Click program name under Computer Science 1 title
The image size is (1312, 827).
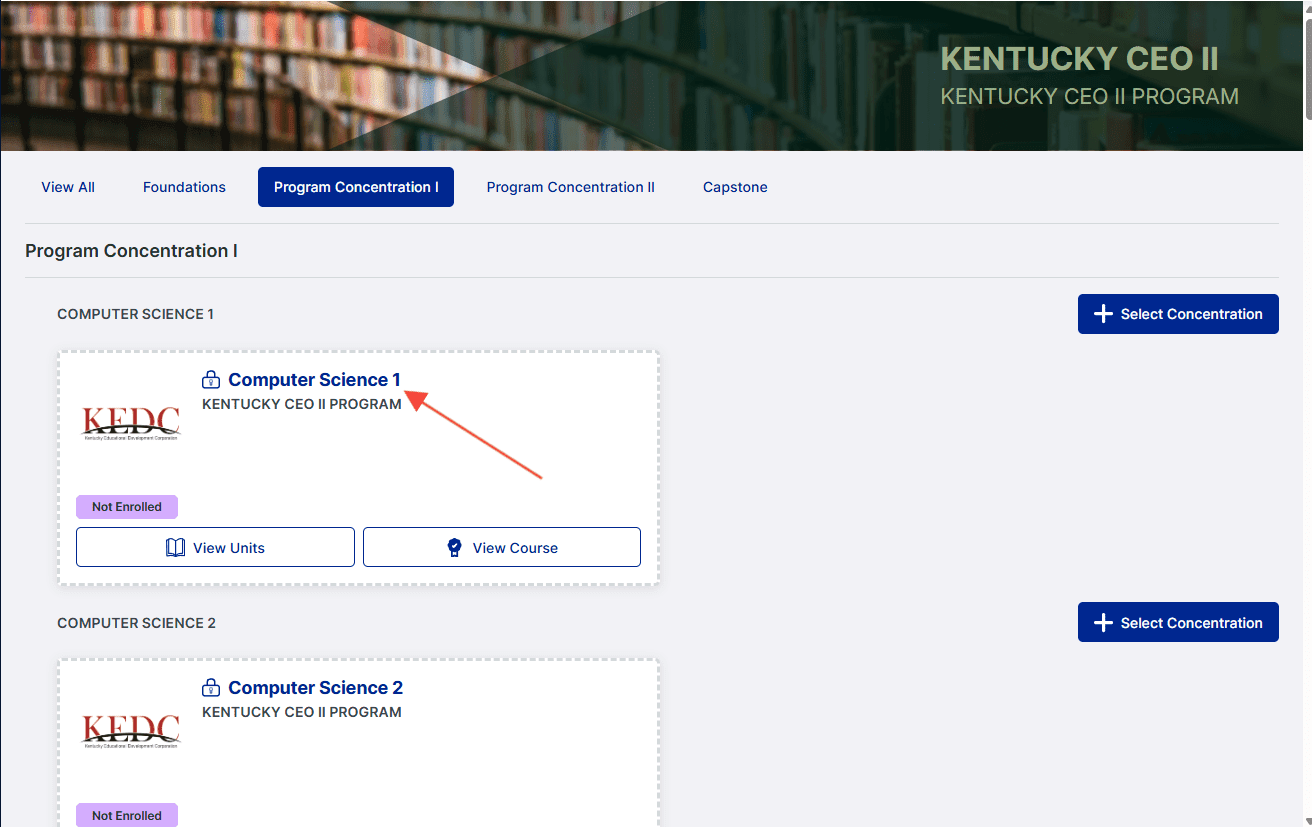coord(302,405)
